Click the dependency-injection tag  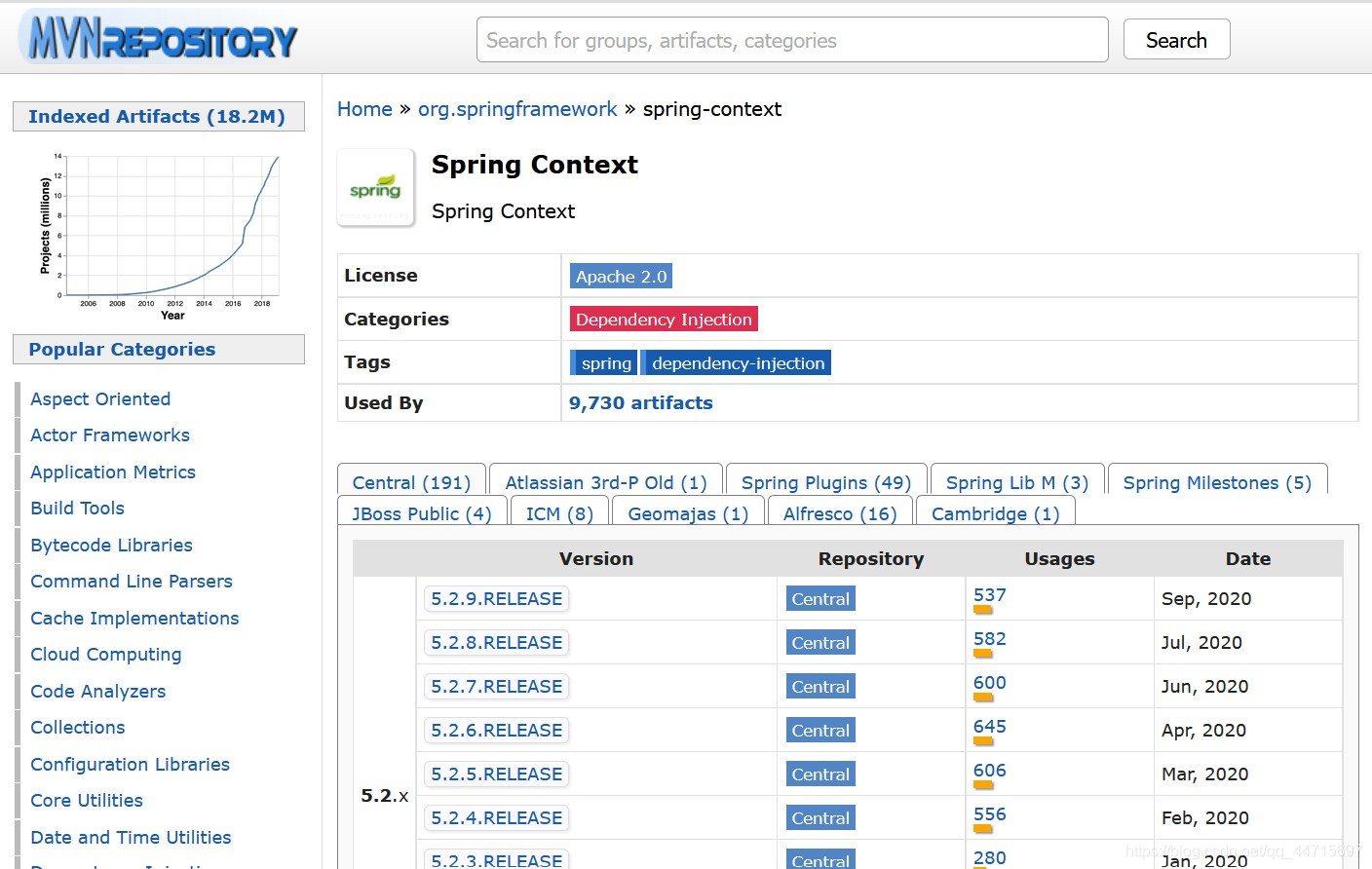click(737, 363)
